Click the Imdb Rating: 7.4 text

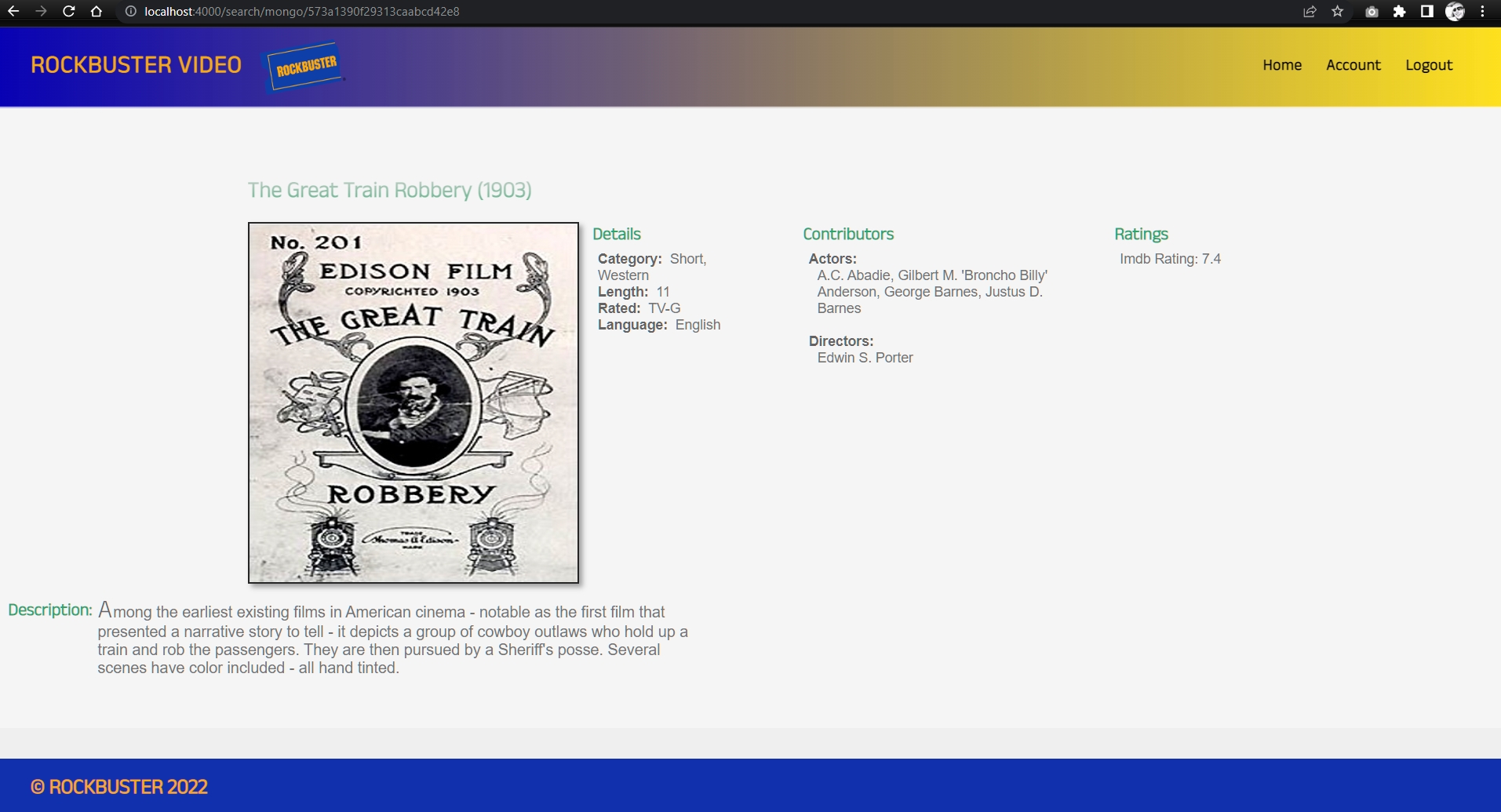coord(1170,259)
